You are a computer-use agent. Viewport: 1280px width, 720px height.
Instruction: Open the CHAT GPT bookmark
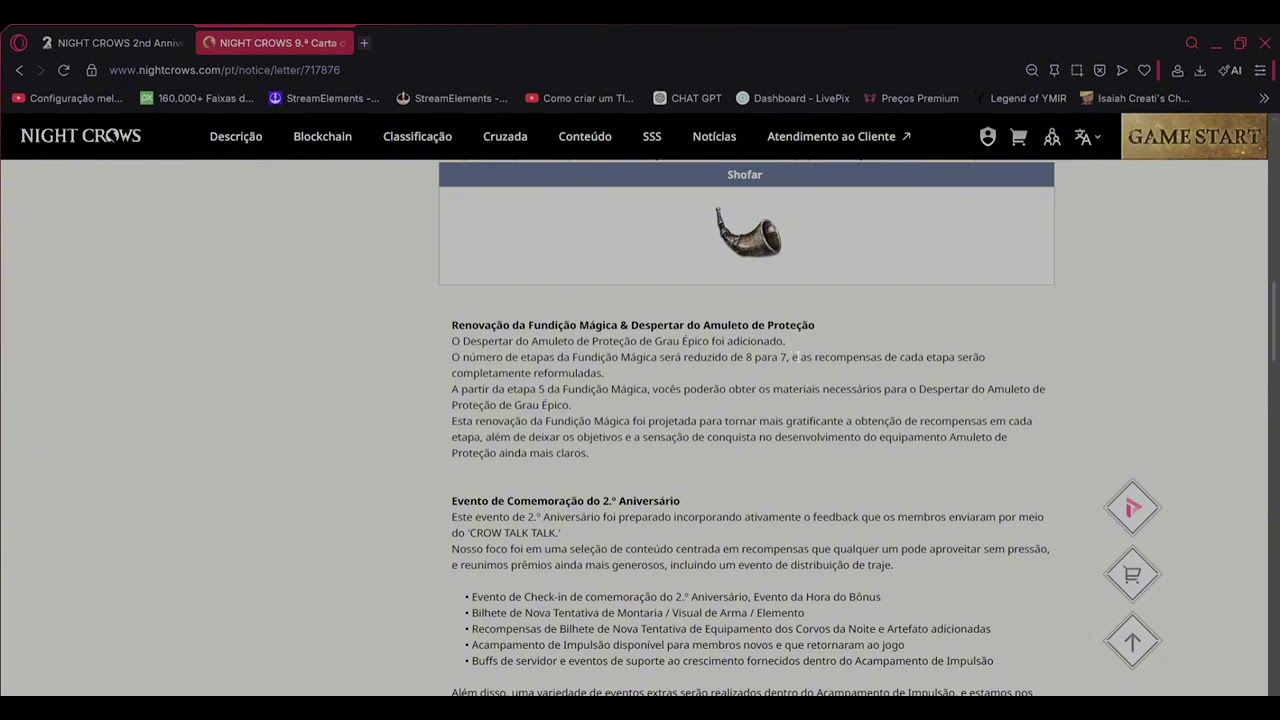(687, 98)
